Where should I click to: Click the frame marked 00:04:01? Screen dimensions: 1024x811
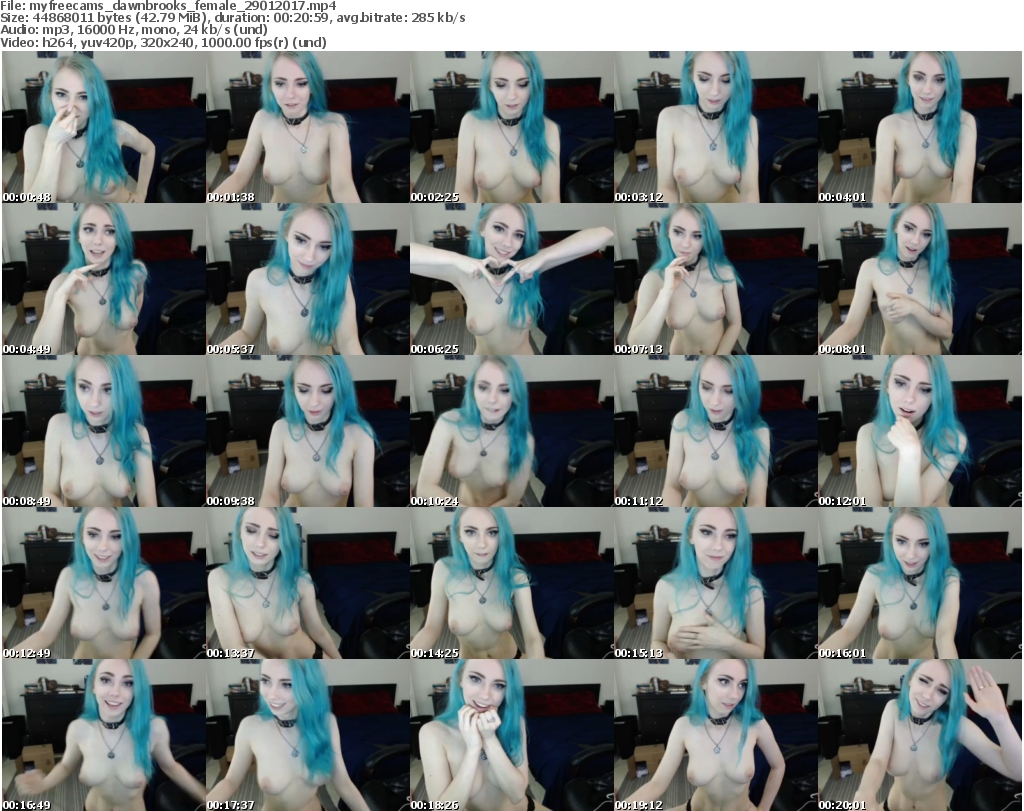tap(920, 127)
